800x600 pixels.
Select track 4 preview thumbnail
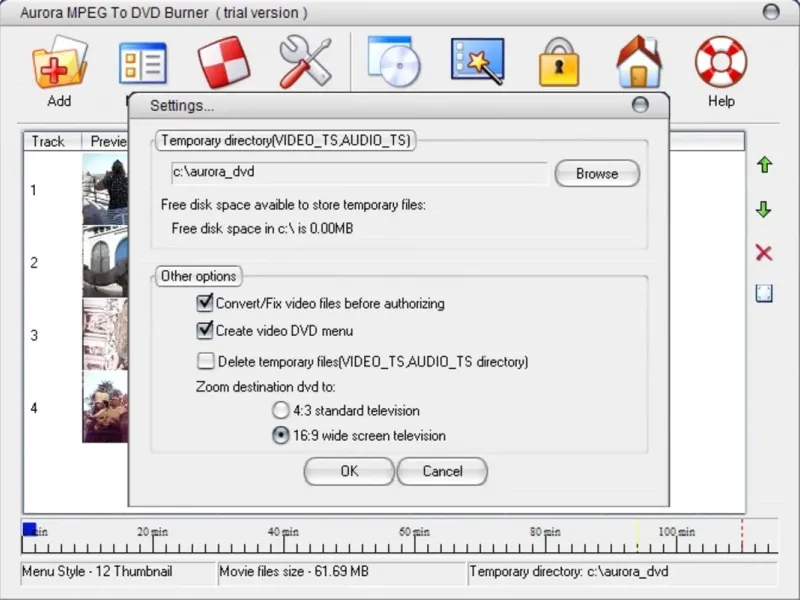[x=105, y=407]
